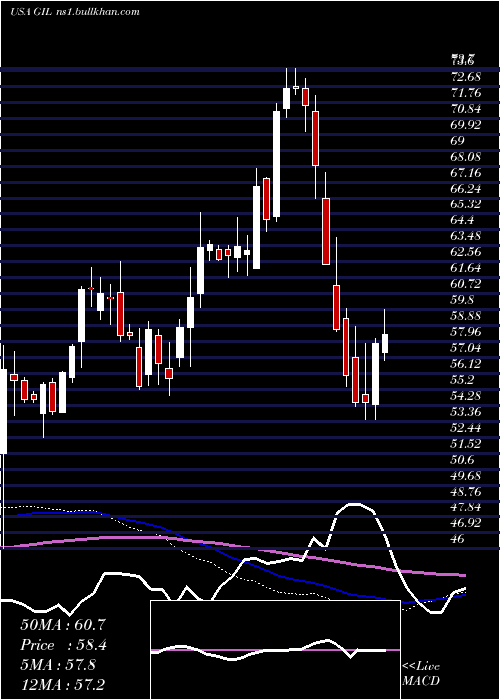Select the 66.24 price axis label
The height and width of the screenshot is (700, 500).
coord(466,188)
